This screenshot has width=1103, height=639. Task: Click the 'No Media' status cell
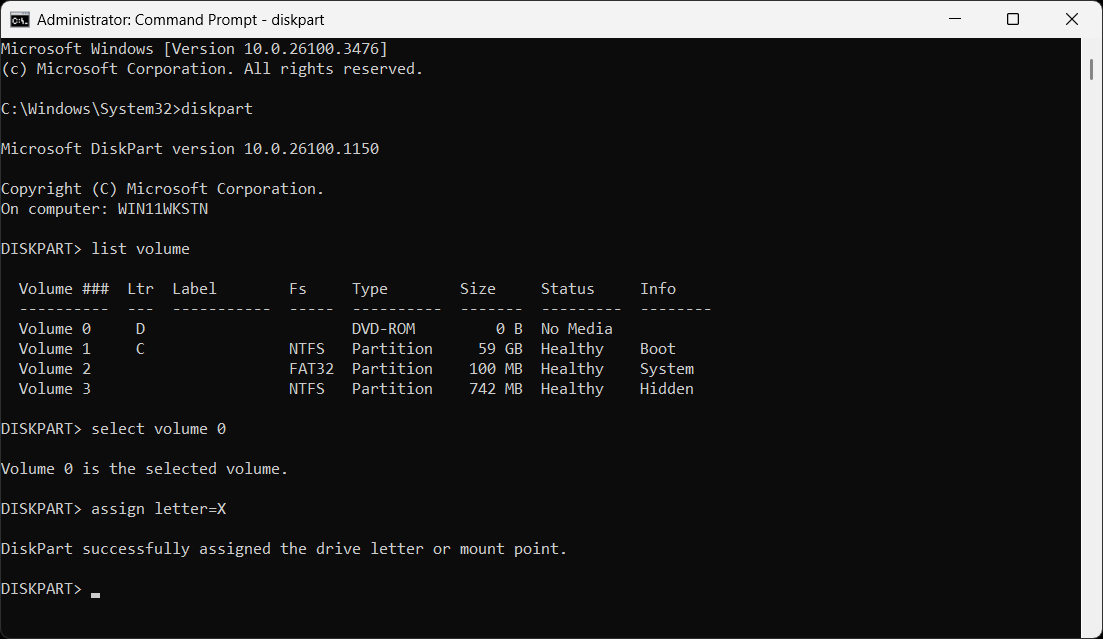tap(577, 329)
